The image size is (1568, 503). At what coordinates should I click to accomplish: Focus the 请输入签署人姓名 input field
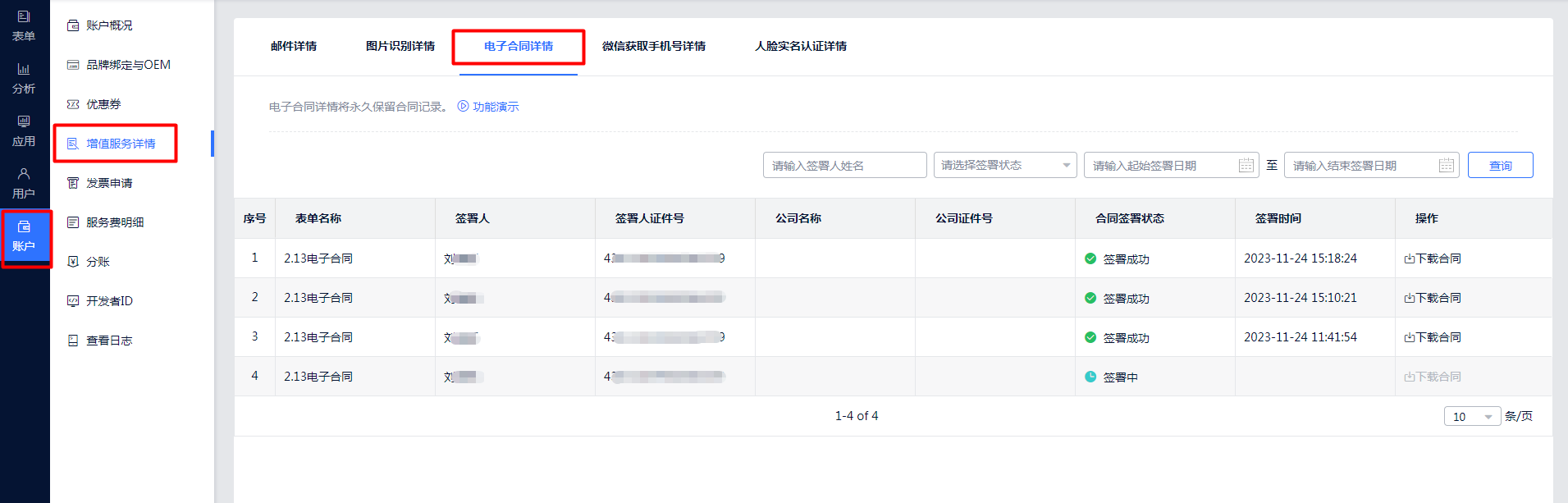[844, 166]
